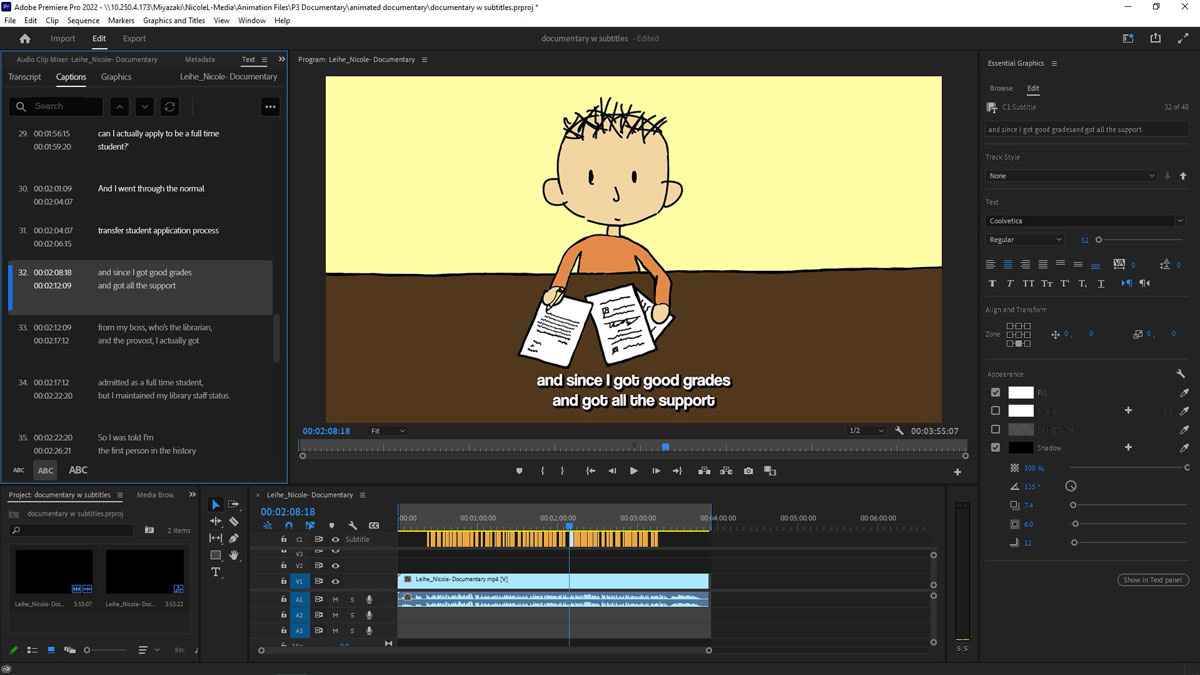Switch to Import workspace
This screenshot has width=1200, height=675.
63,39
